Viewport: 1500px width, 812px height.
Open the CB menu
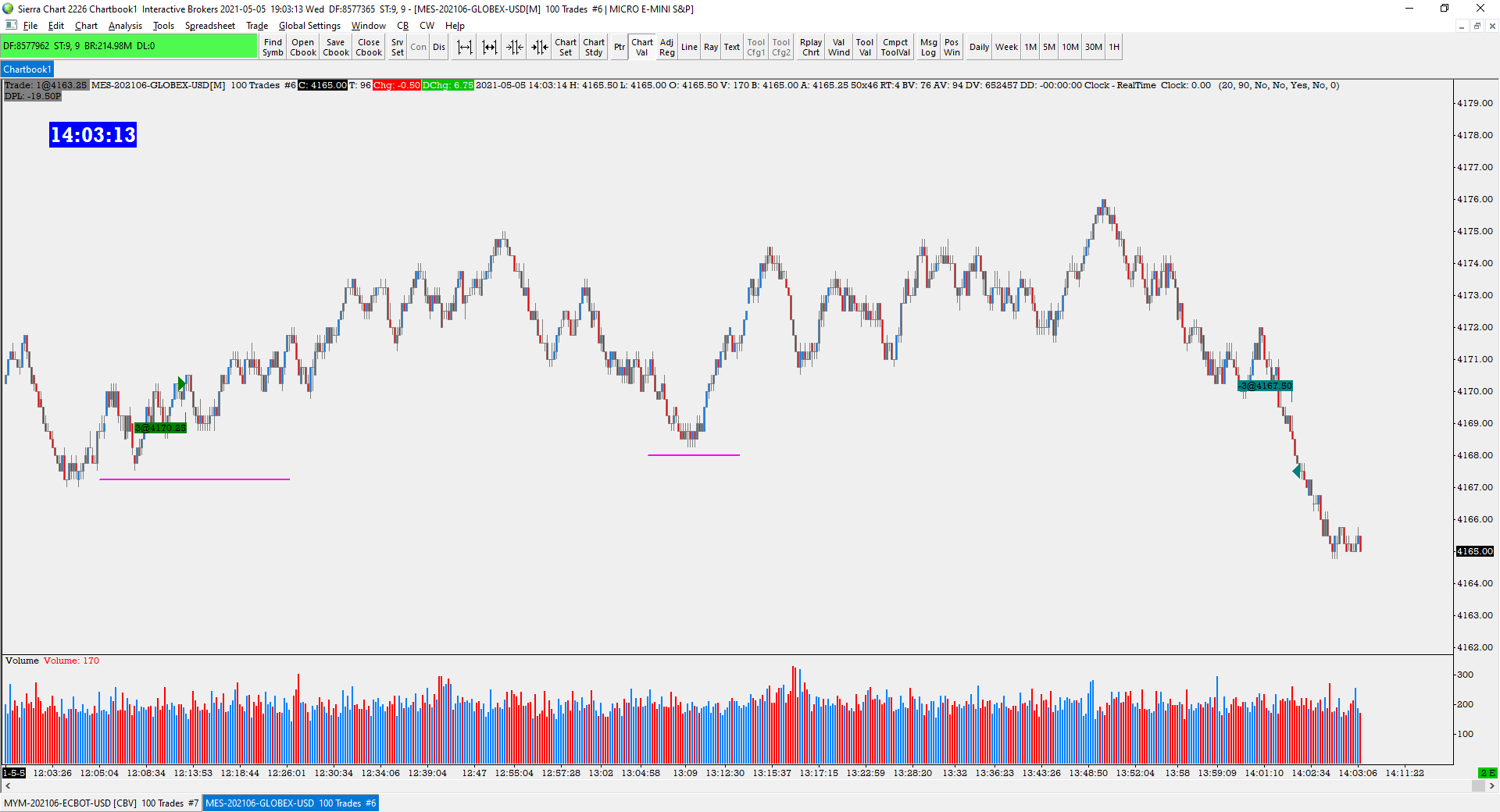[x=403, y=26]
